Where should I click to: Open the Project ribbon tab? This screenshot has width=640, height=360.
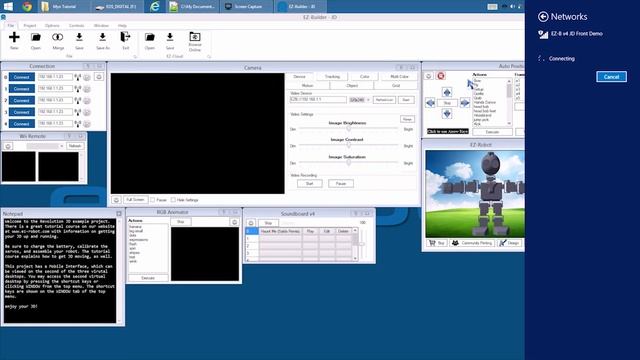pyautogui.click(x=30, y=25)
